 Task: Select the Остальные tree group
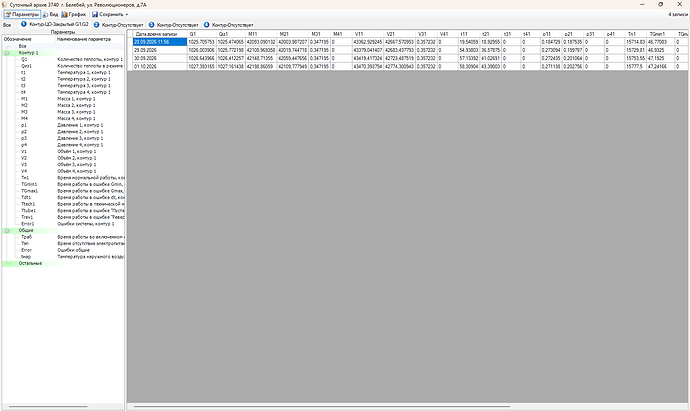click(30, 264)
